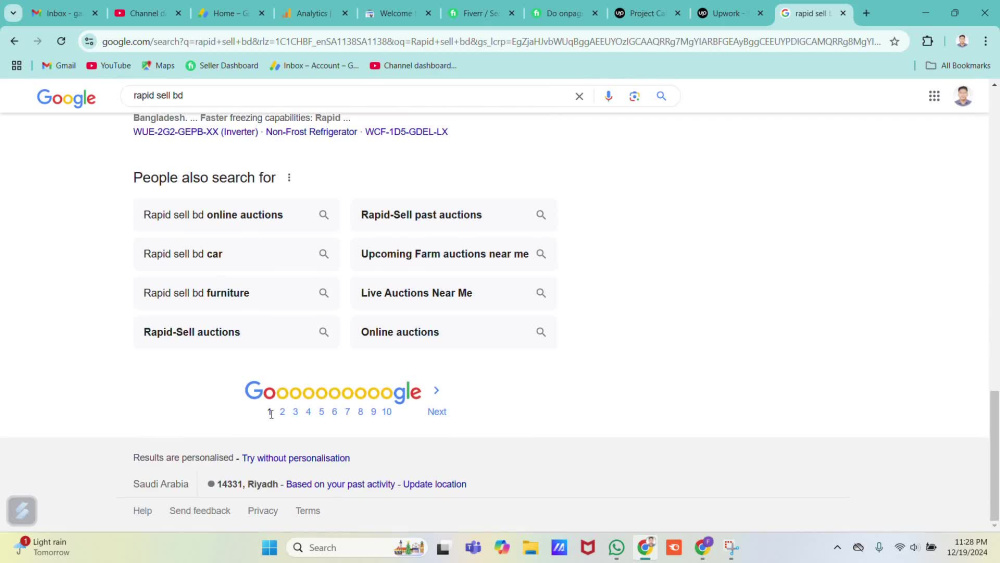1000x563 pixels.
Task: View site information icon in address bar
Action: point(89,41)
